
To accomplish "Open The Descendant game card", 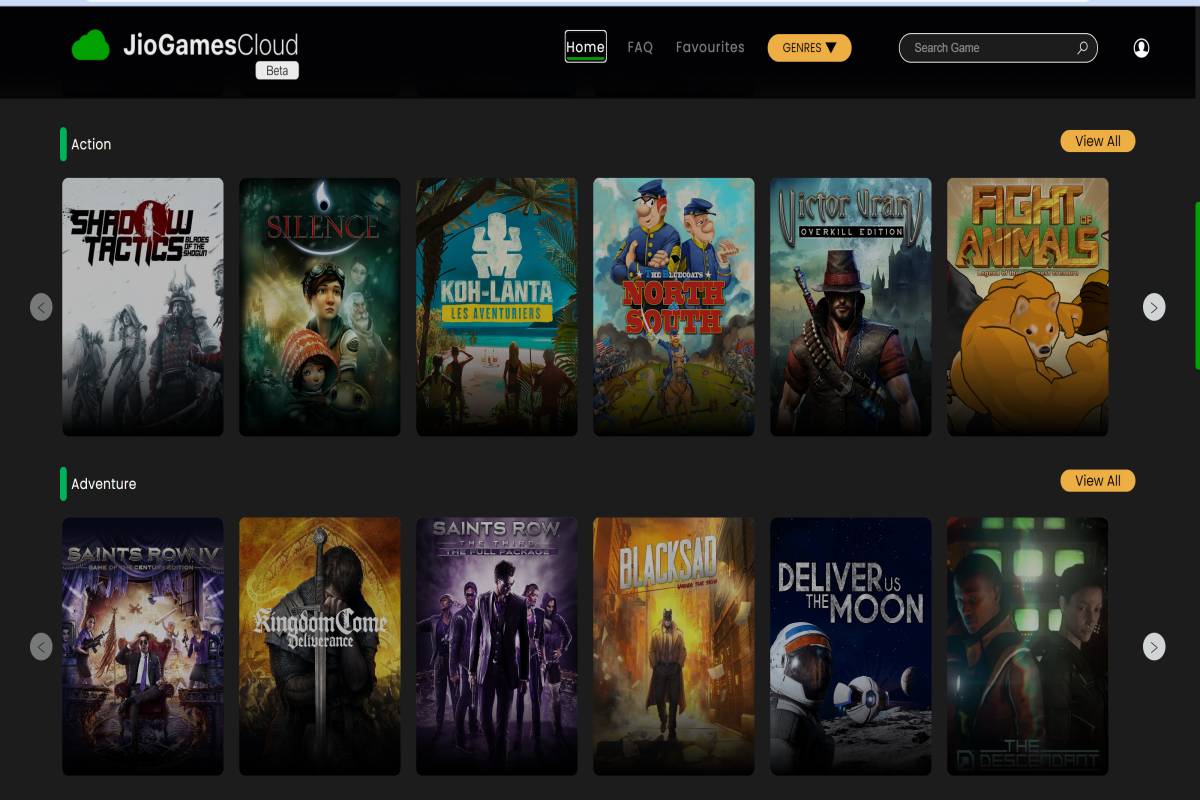I will coord(1028,646).
